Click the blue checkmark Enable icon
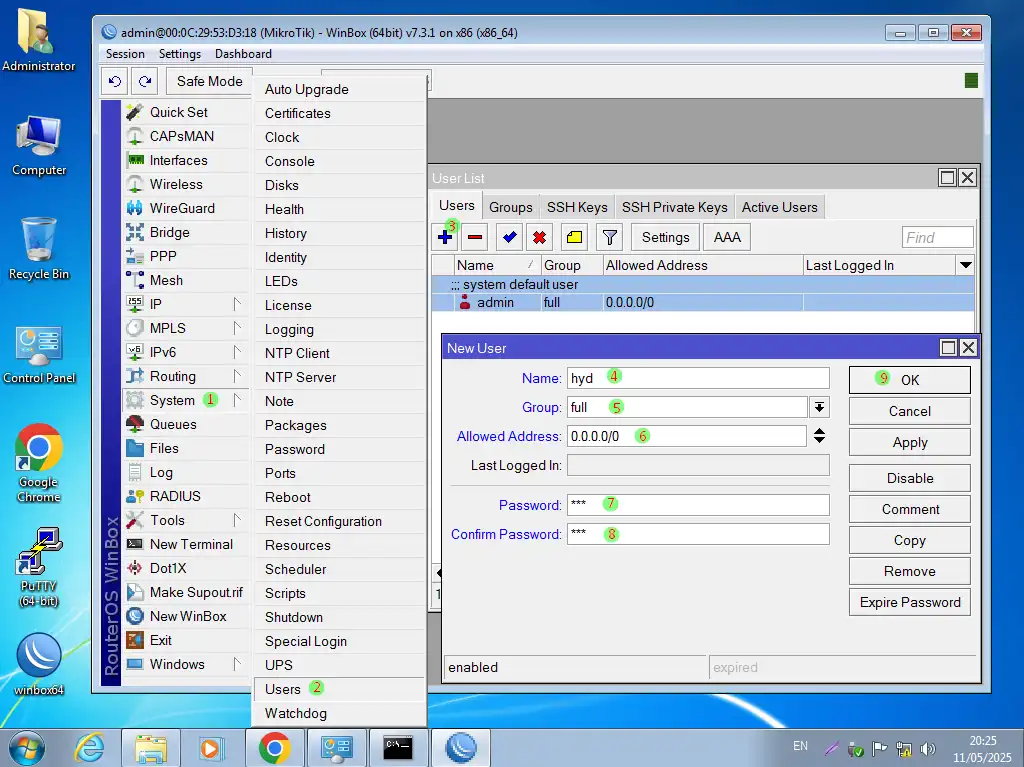The height and width of the screenshot is (767, 1024). click(509, 237)
